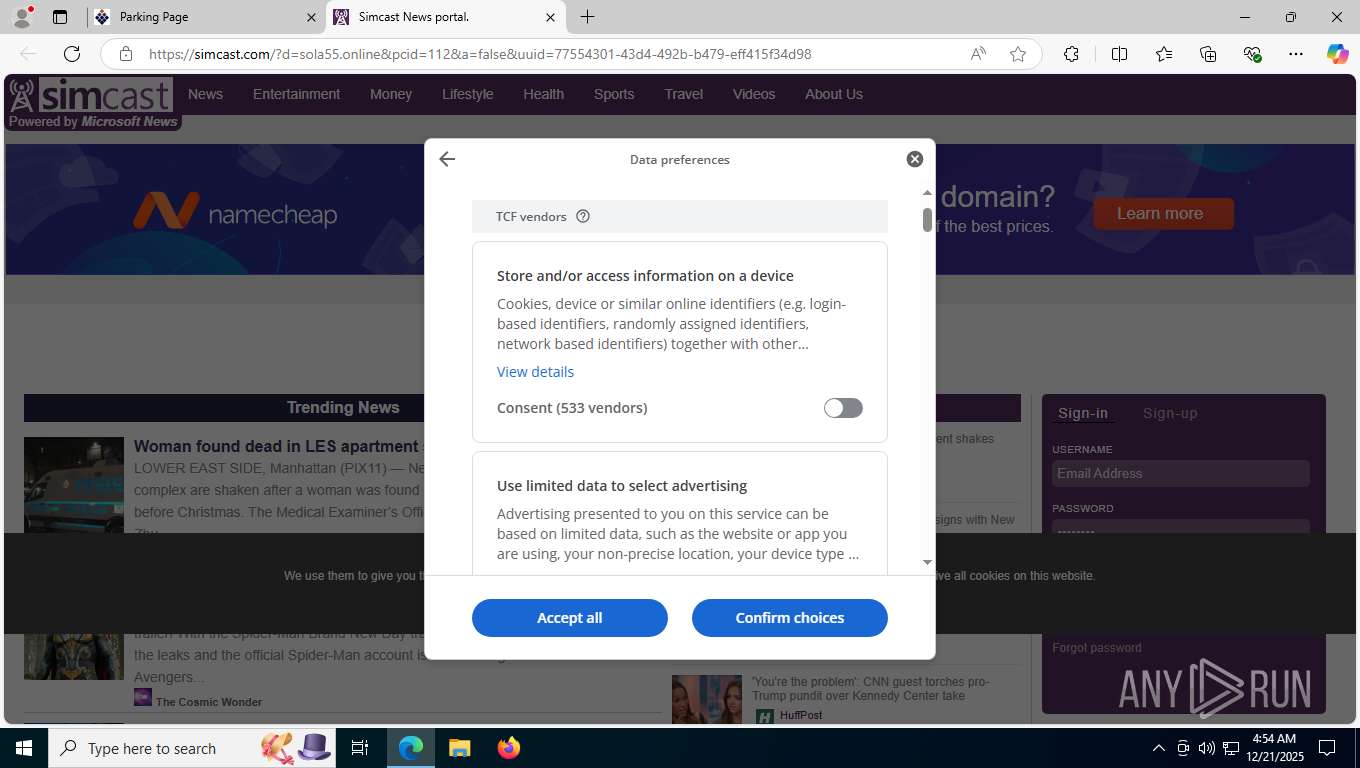
Task: Click the browser back arrow
Action: tap(28, 54)
